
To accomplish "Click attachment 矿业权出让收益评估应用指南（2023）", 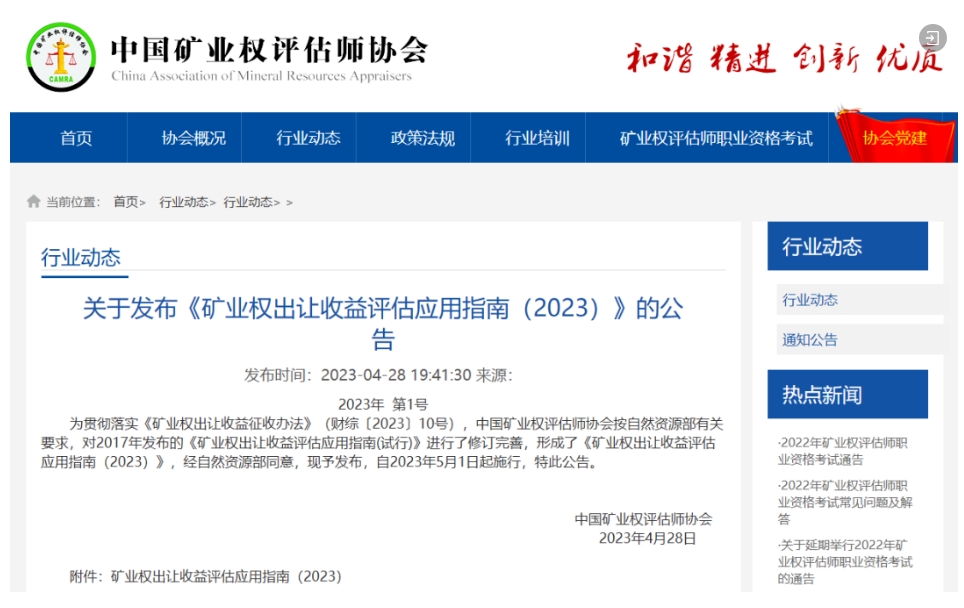I will click(x=226, y=577).
